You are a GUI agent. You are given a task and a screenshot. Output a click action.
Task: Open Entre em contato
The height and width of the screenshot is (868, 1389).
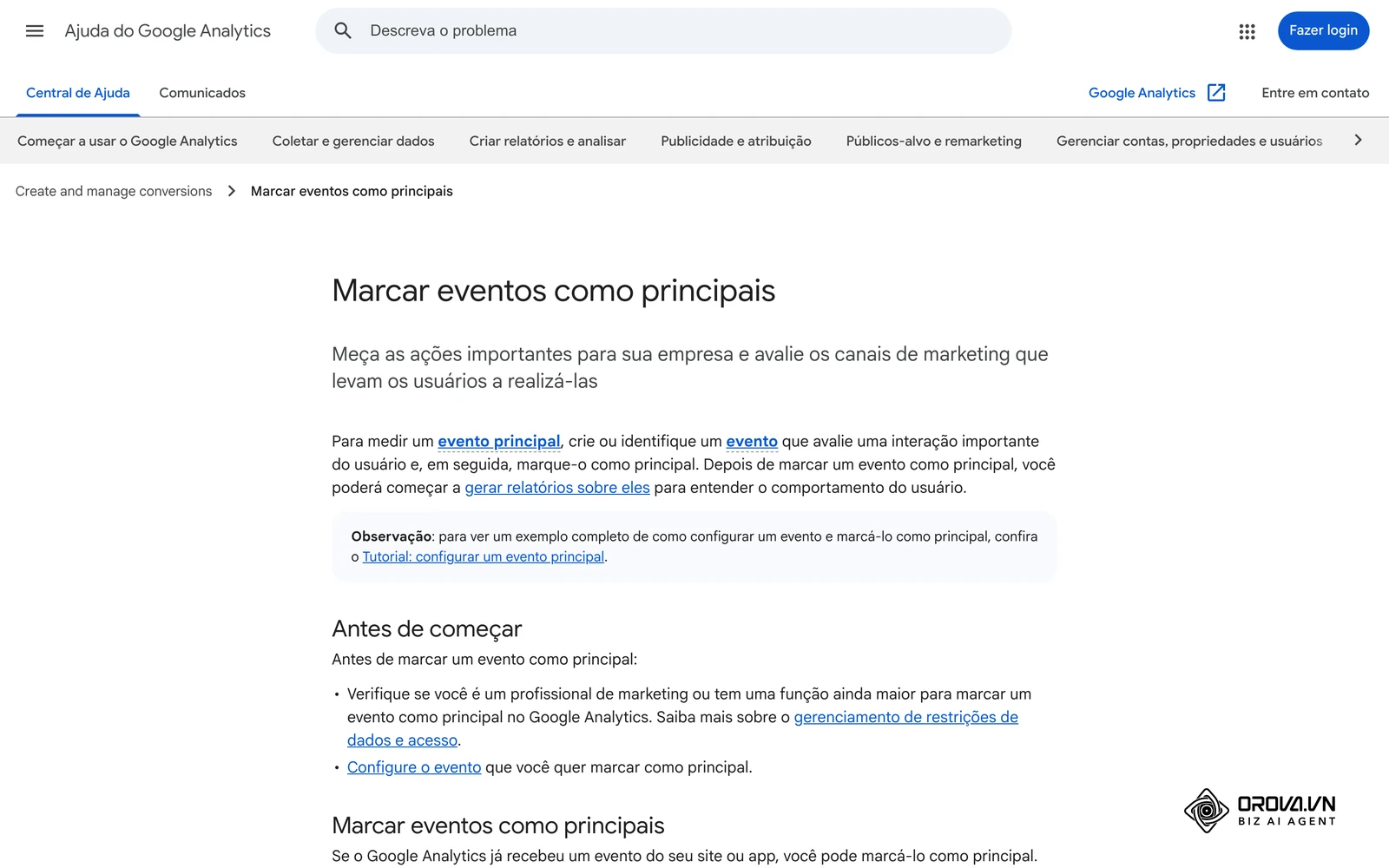coord(1315,93)
